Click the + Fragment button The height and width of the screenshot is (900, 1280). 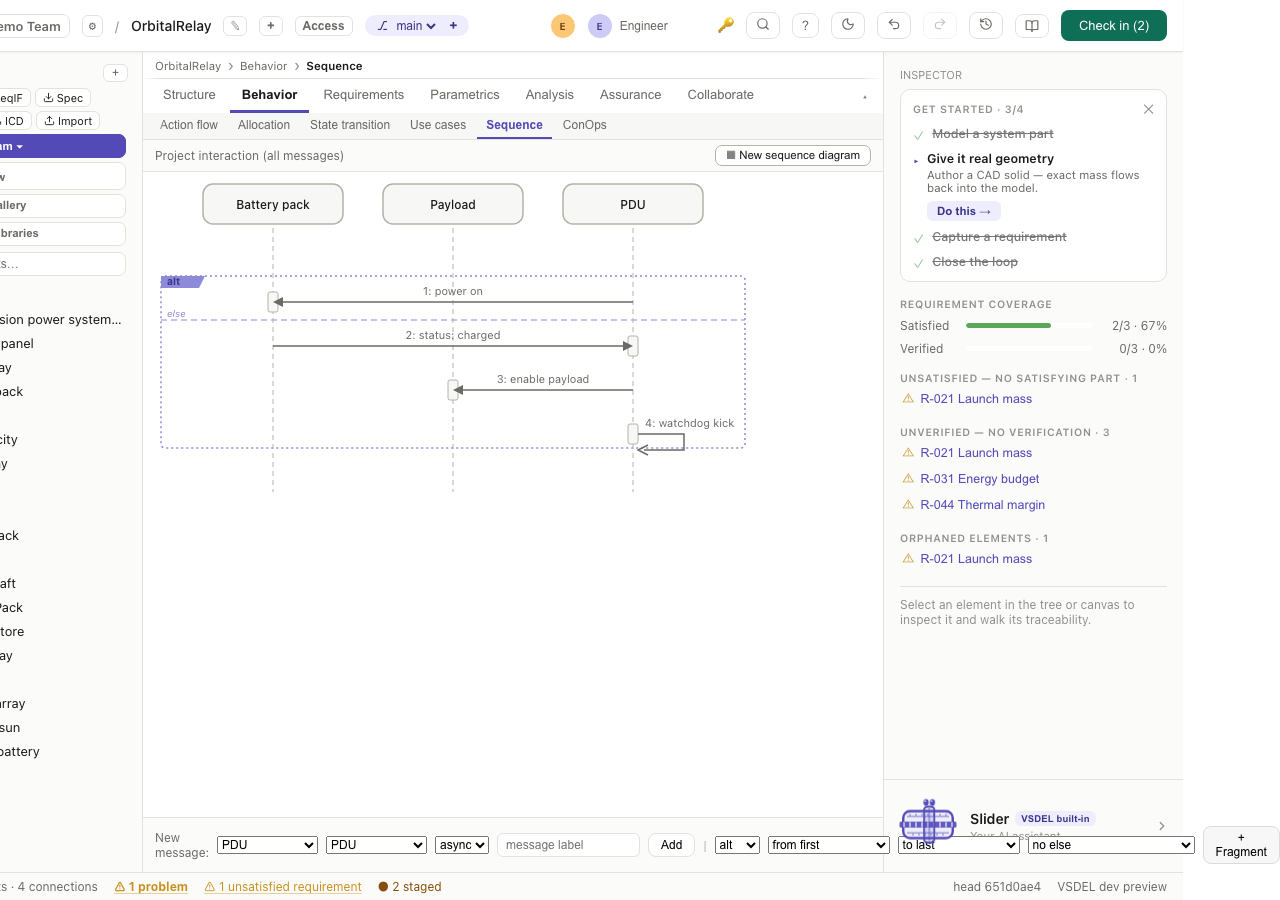coord(1241,845)
